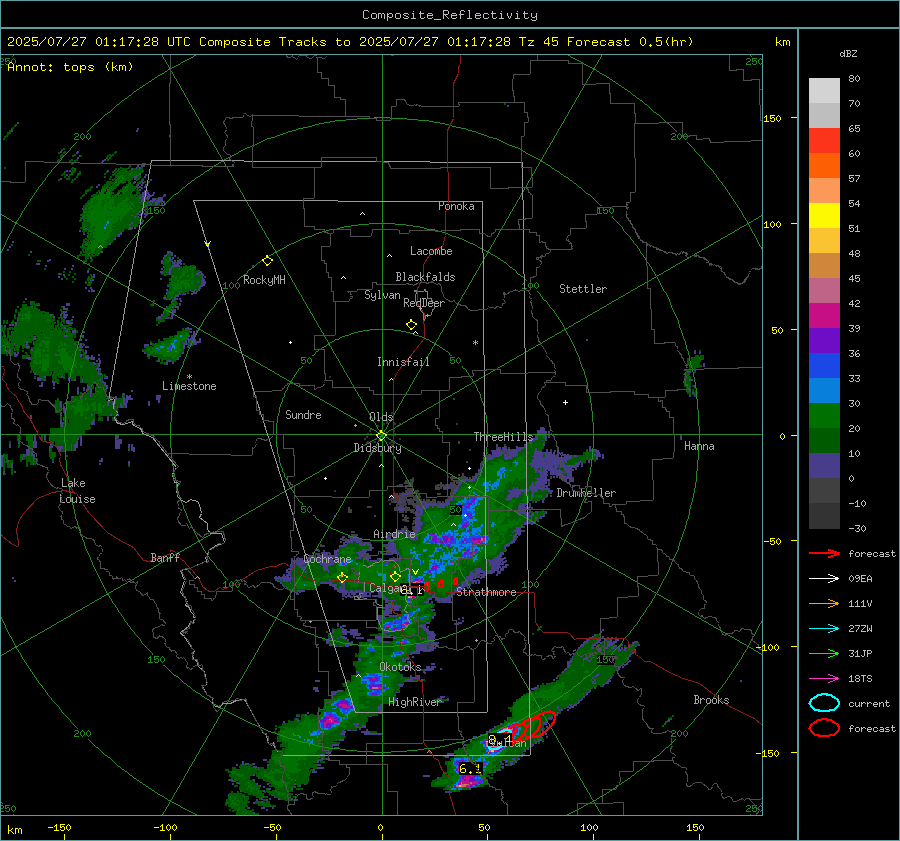Viewport: 900px width, 841px height.
Task: Click the Drumheller city label
Action: (586, 493)
